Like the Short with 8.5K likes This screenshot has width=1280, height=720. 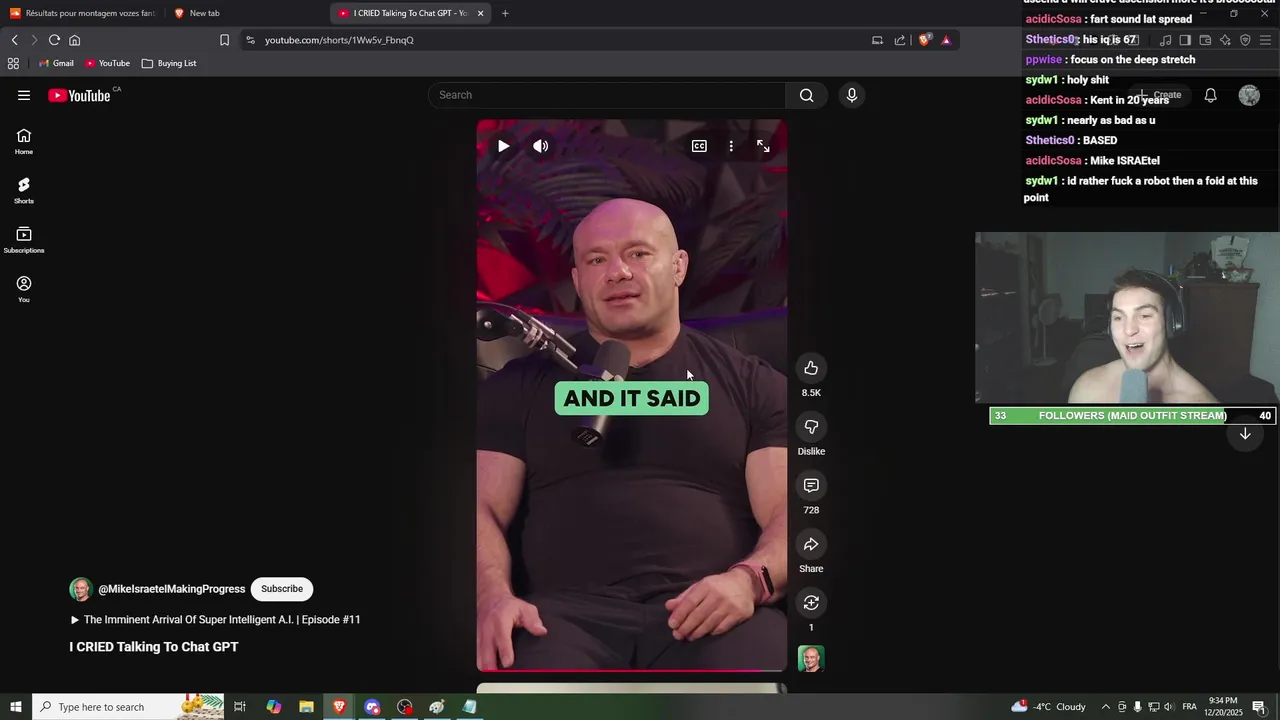click(811, 368)
